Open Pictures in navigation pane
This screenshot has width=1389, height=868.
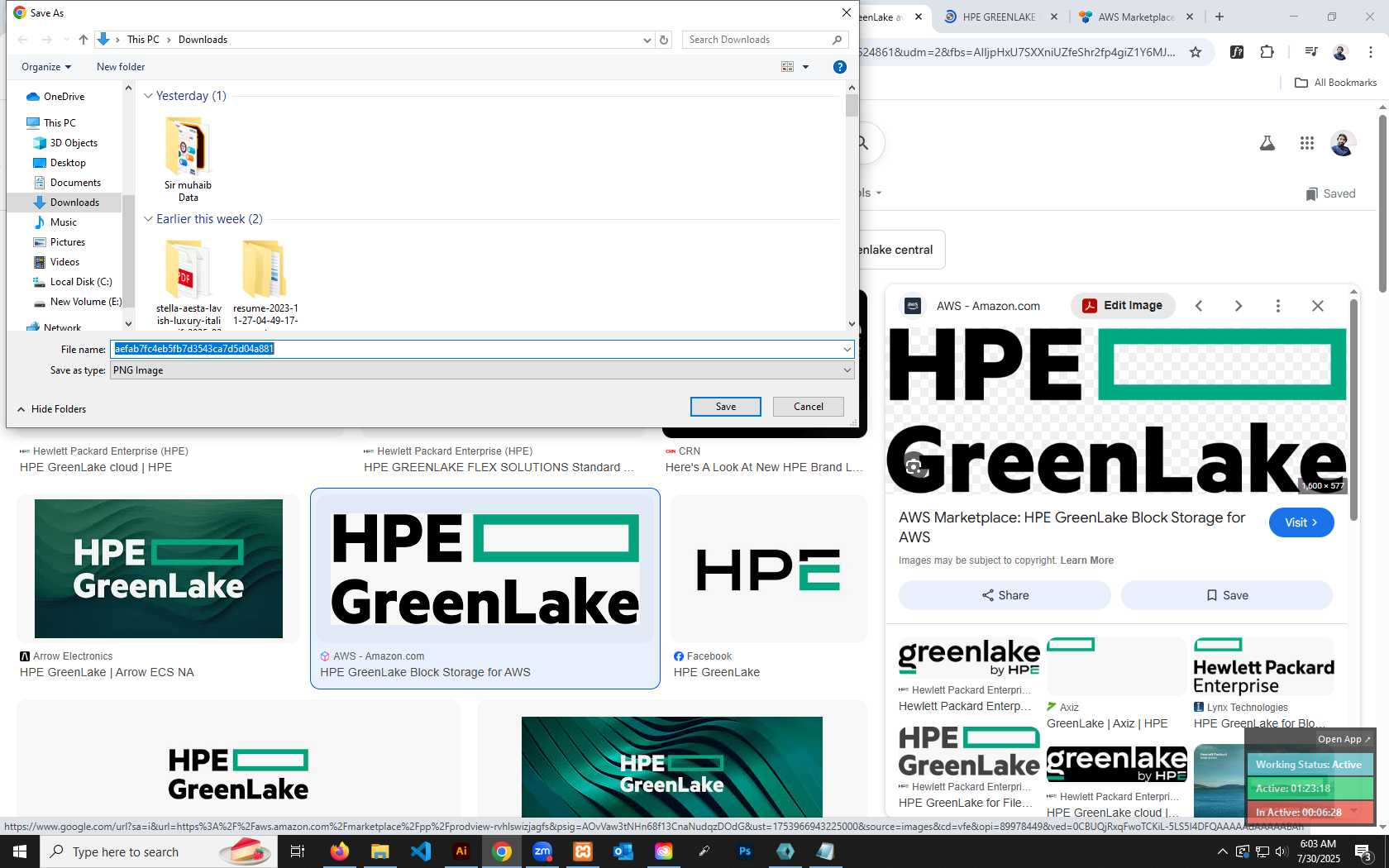pos(67,242)
